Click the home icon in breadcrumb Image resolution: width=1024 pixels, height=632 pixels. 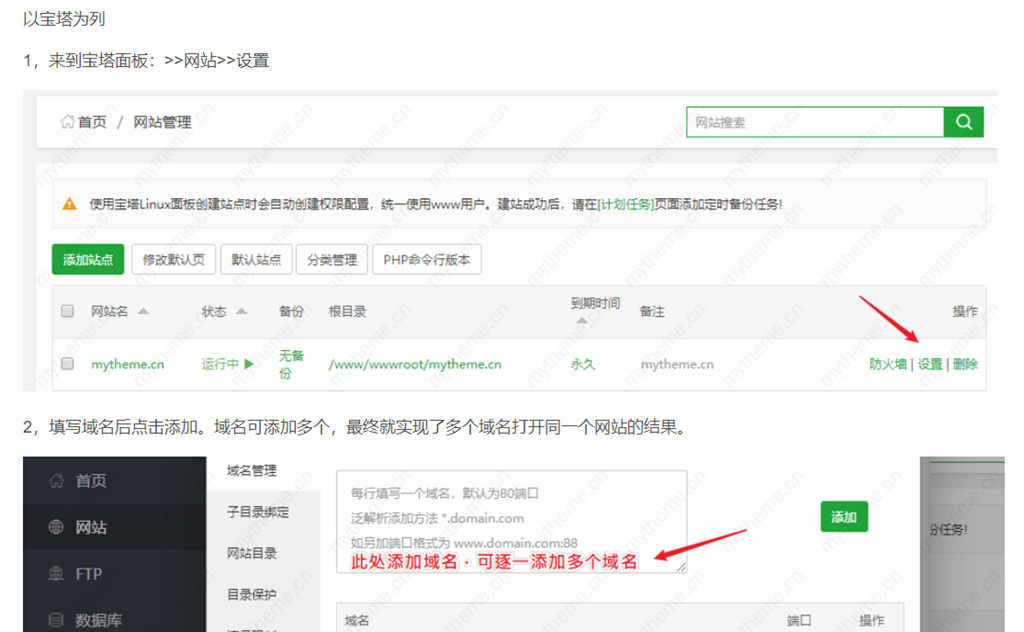pyautogui.click(x=67, y=122)
